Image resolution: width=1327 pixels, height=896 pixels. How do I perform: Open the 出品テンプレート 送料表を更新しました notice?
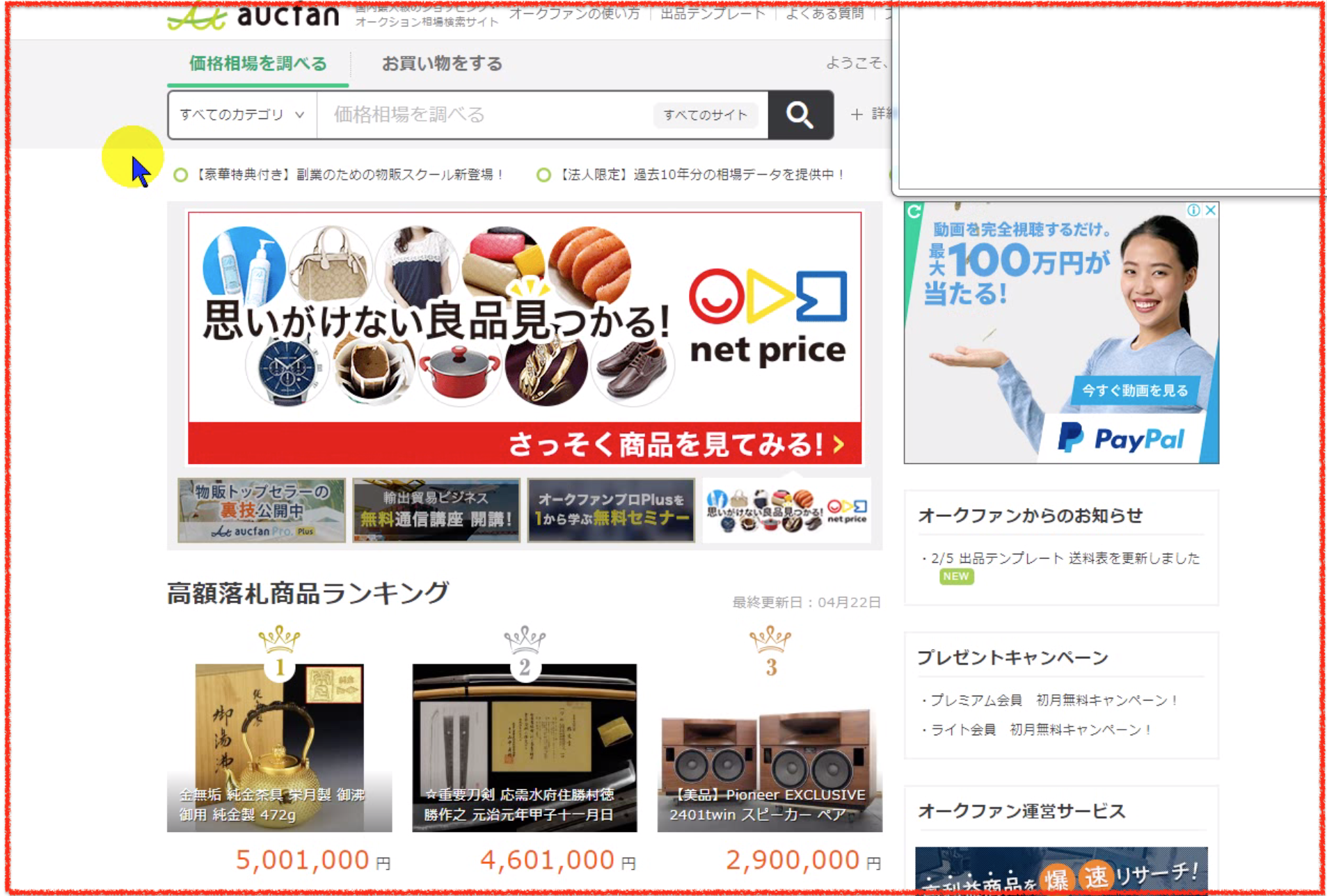[1065, 559]
